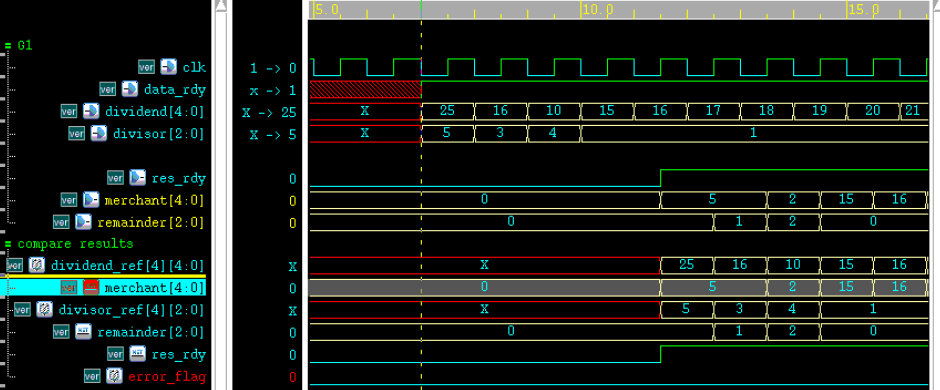Click the ver badge next to remainder[2:0] in G1

point(61,222)
